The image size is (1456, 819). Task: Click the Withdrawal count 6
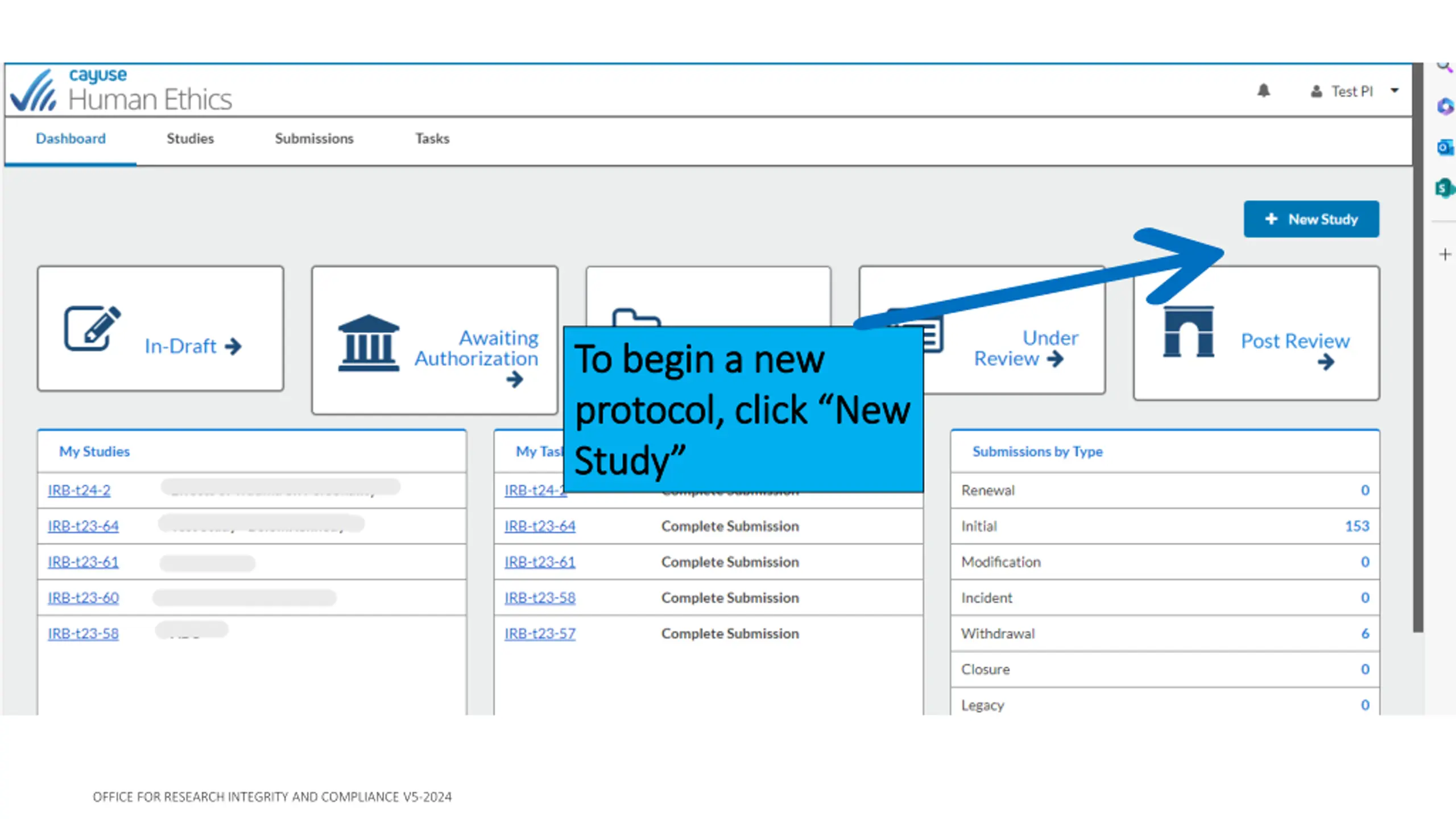tap(1365, 634)
